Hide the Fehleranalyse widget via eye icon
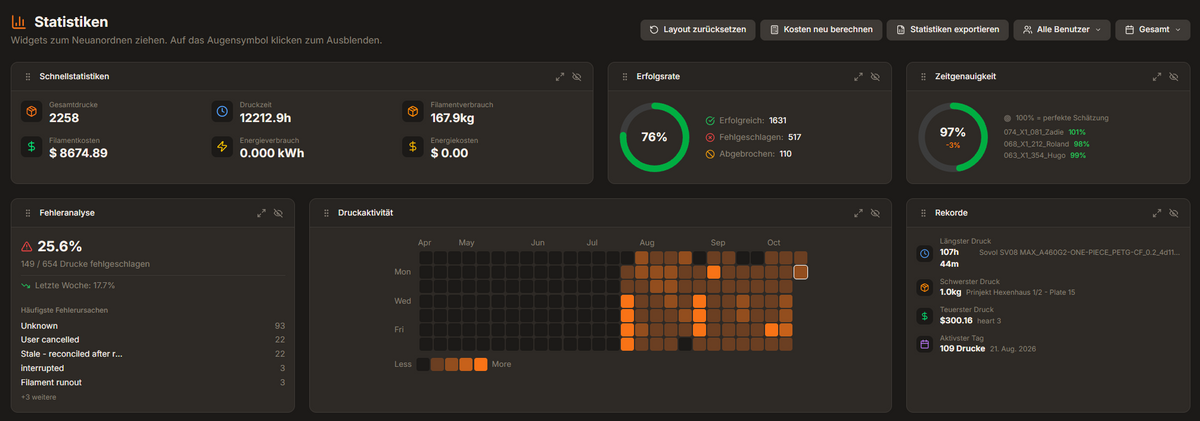Viewport: 1200px width, 421px height. pos(278,213)
